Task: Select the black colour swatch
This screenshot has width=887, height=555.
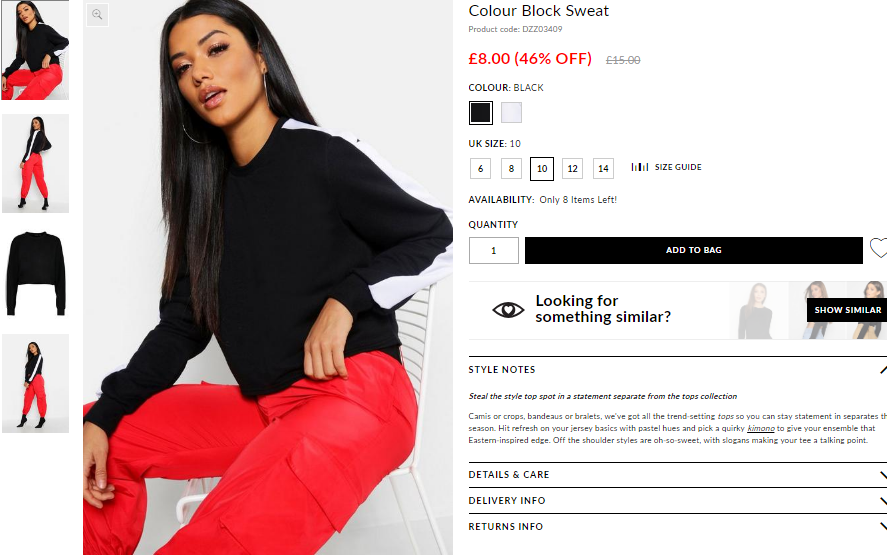Action: 481,113
